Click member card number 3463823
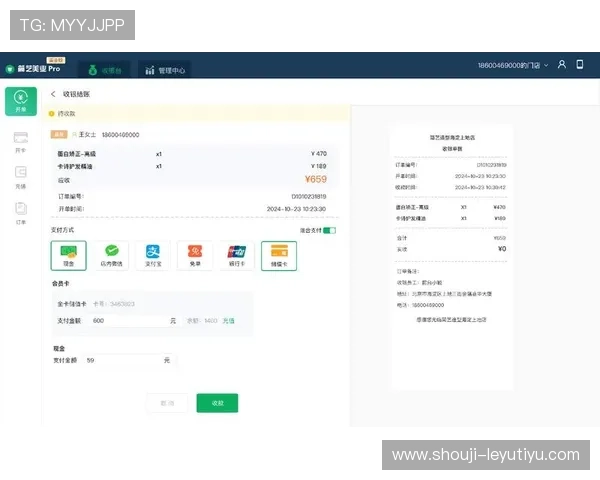This screenshot has width=600, height=480. click(x=122, y=304)
